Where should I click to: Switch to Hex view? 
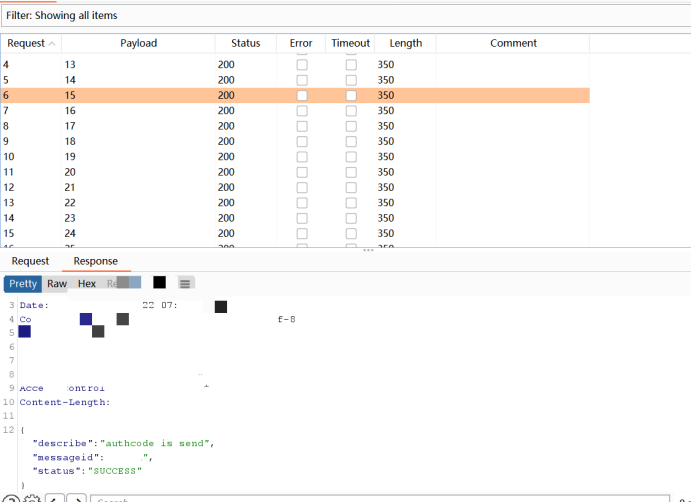coord(87,283)
